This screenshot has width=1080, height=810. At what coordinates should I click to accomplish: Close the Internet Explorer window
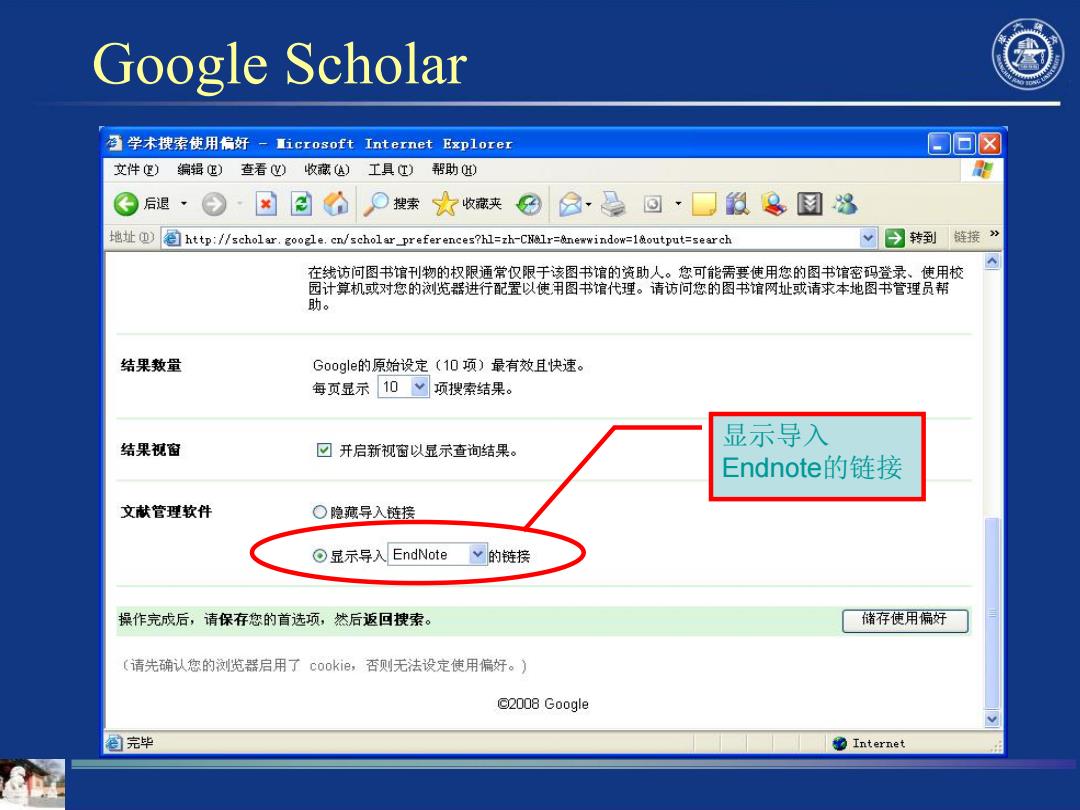coord(990,144)
